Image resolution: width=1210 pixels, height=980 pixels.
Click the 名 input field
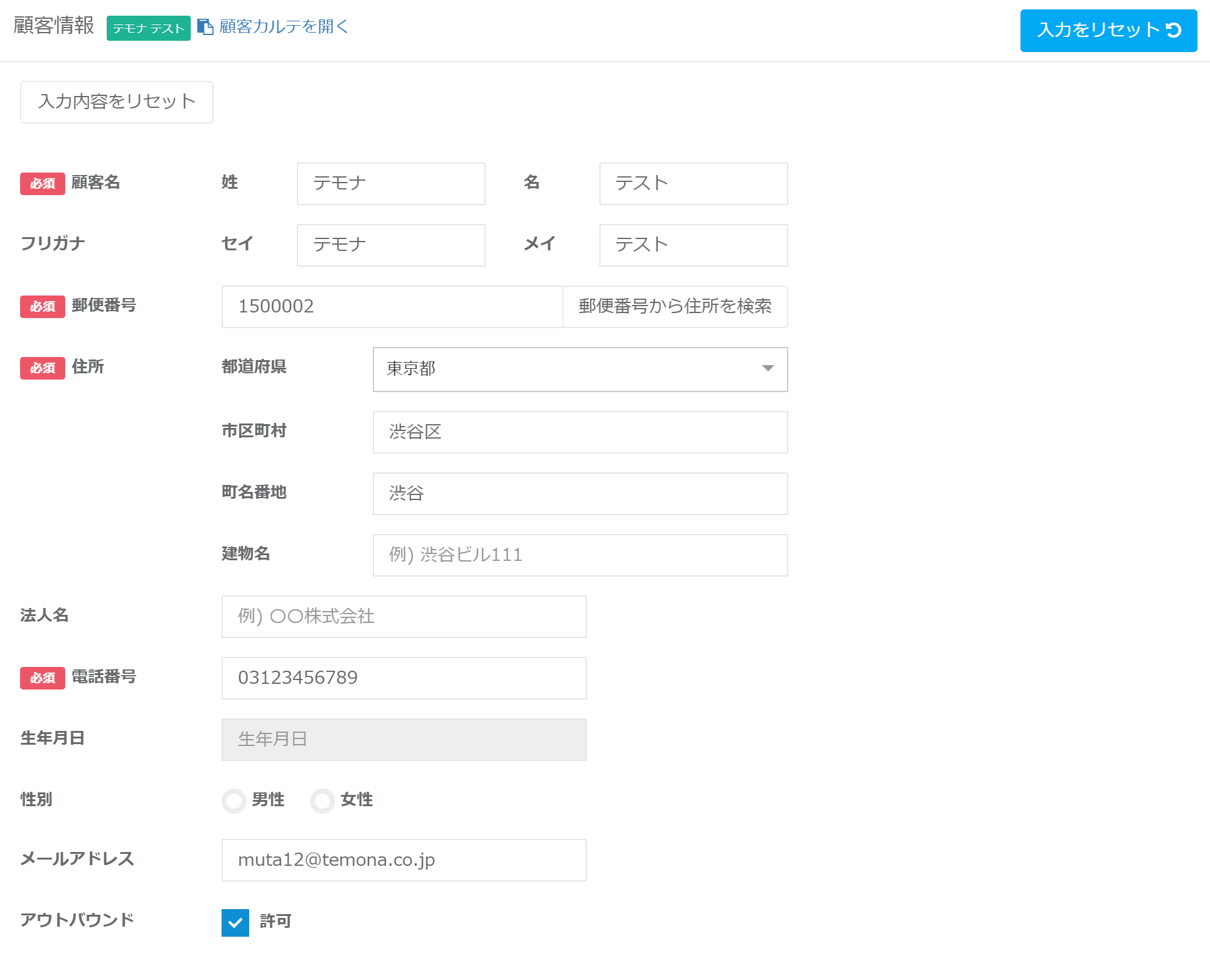693,184
